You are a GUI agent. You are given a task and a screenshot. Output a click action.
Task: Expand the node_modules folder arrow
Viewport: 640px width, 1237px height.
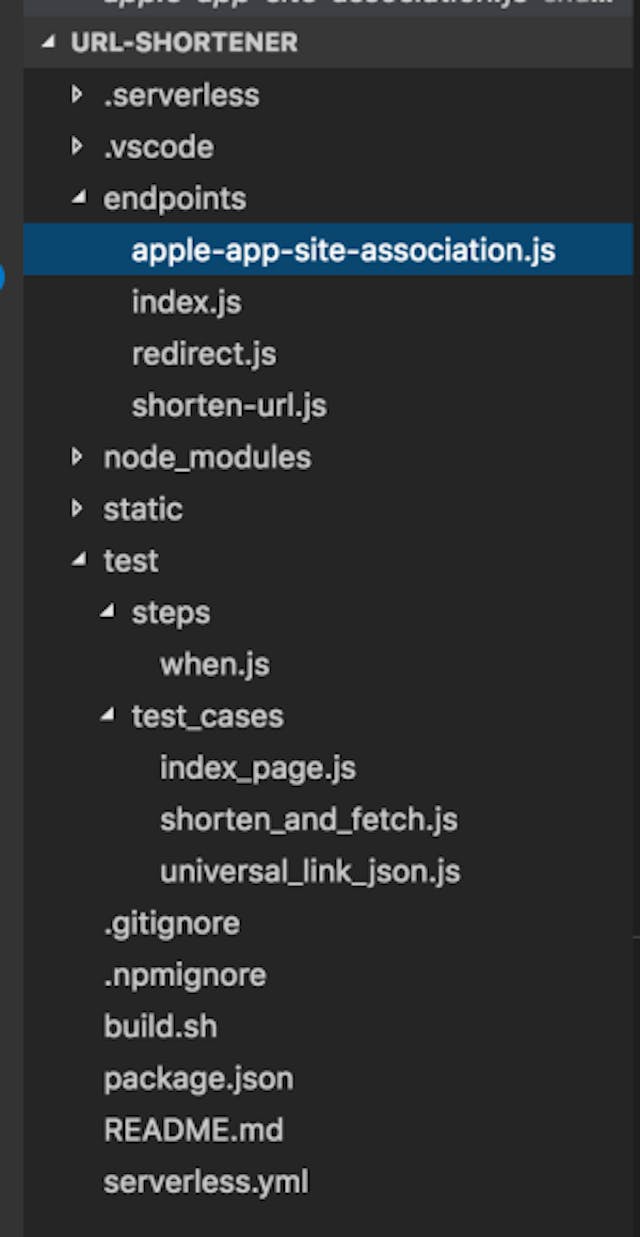point(78,457)
